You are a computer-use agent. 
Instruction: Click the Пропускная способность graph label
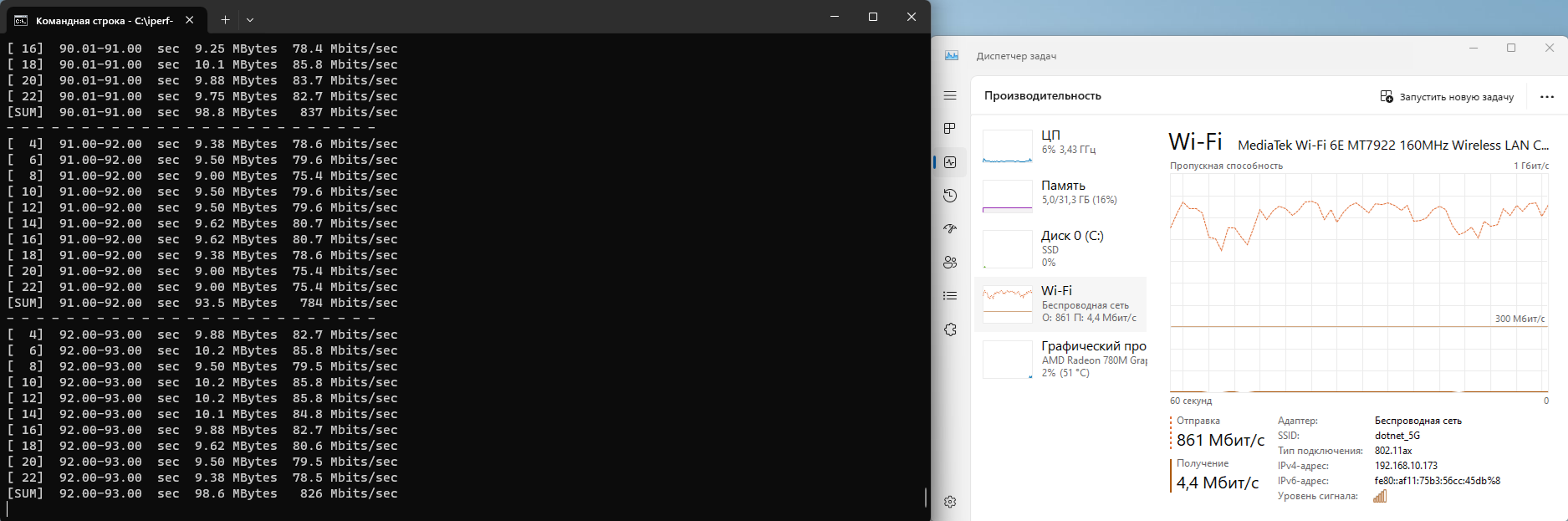tap(1226, 166)
